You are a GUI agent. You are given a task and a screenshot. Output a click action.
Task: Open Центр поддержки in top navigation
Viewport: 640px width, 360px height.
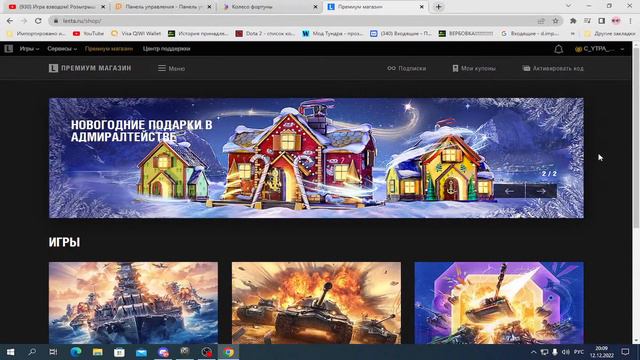point(167,49)
